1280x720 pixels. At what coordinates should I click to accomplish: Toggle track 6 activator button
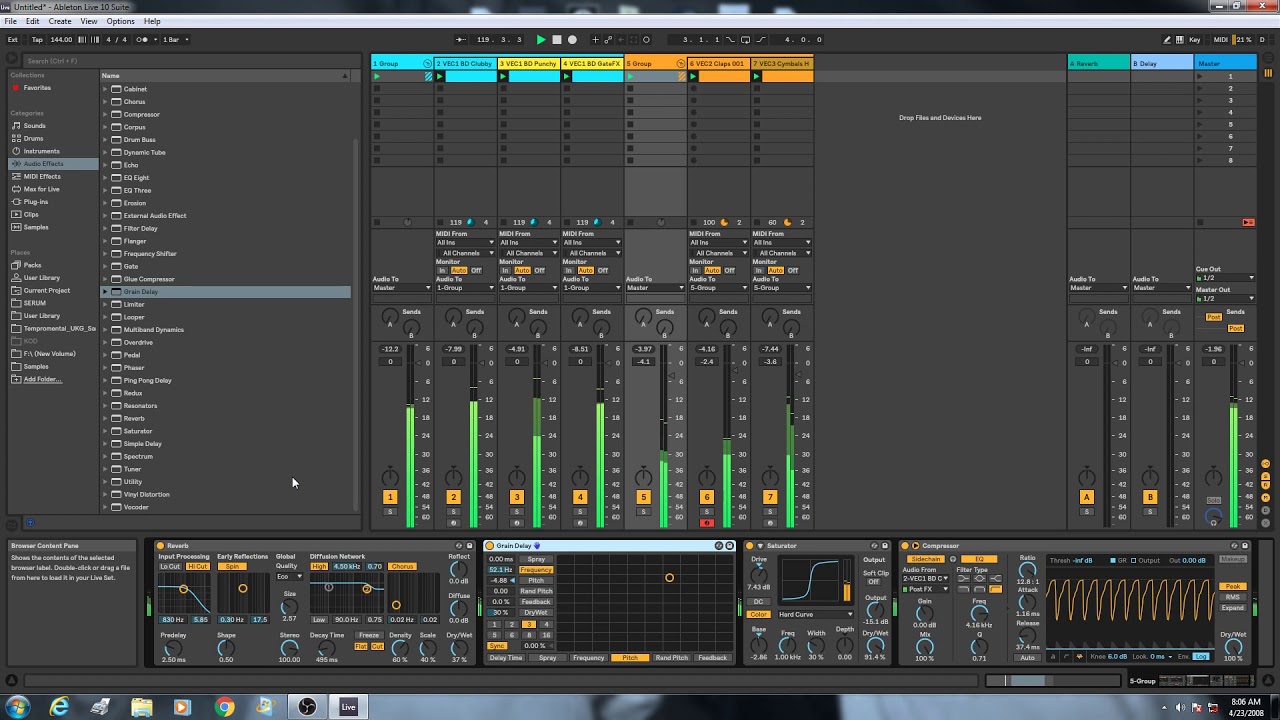pyautogui.click(x=707, y=497)
